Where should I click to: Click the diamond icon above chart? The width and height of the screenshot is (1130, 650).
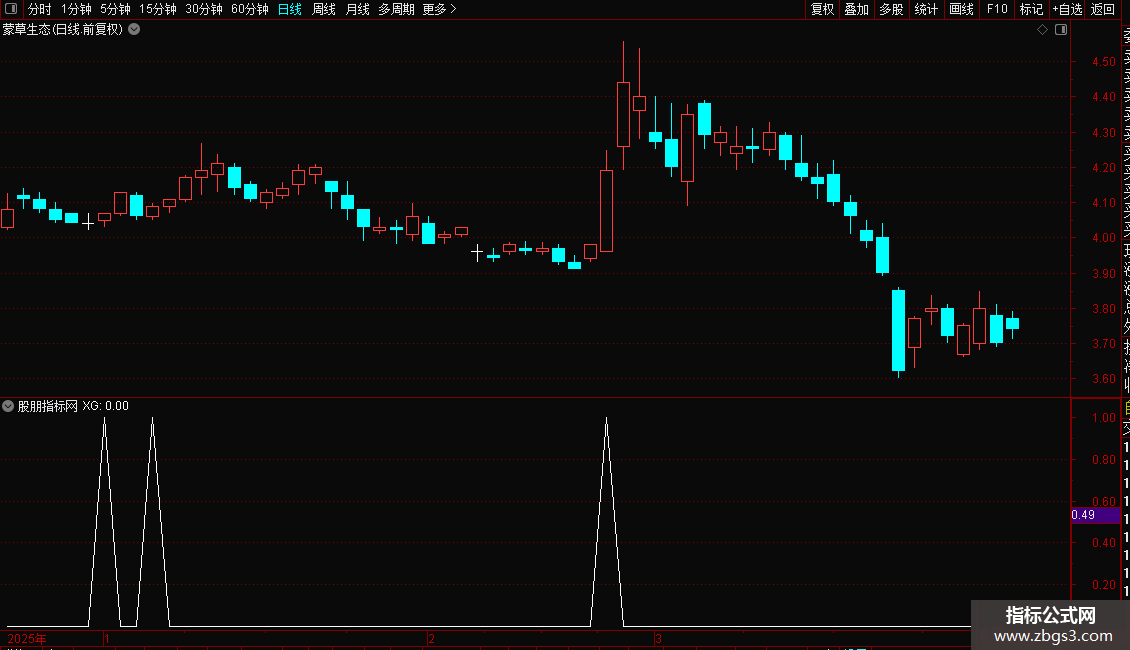(x=1042, y=30)
